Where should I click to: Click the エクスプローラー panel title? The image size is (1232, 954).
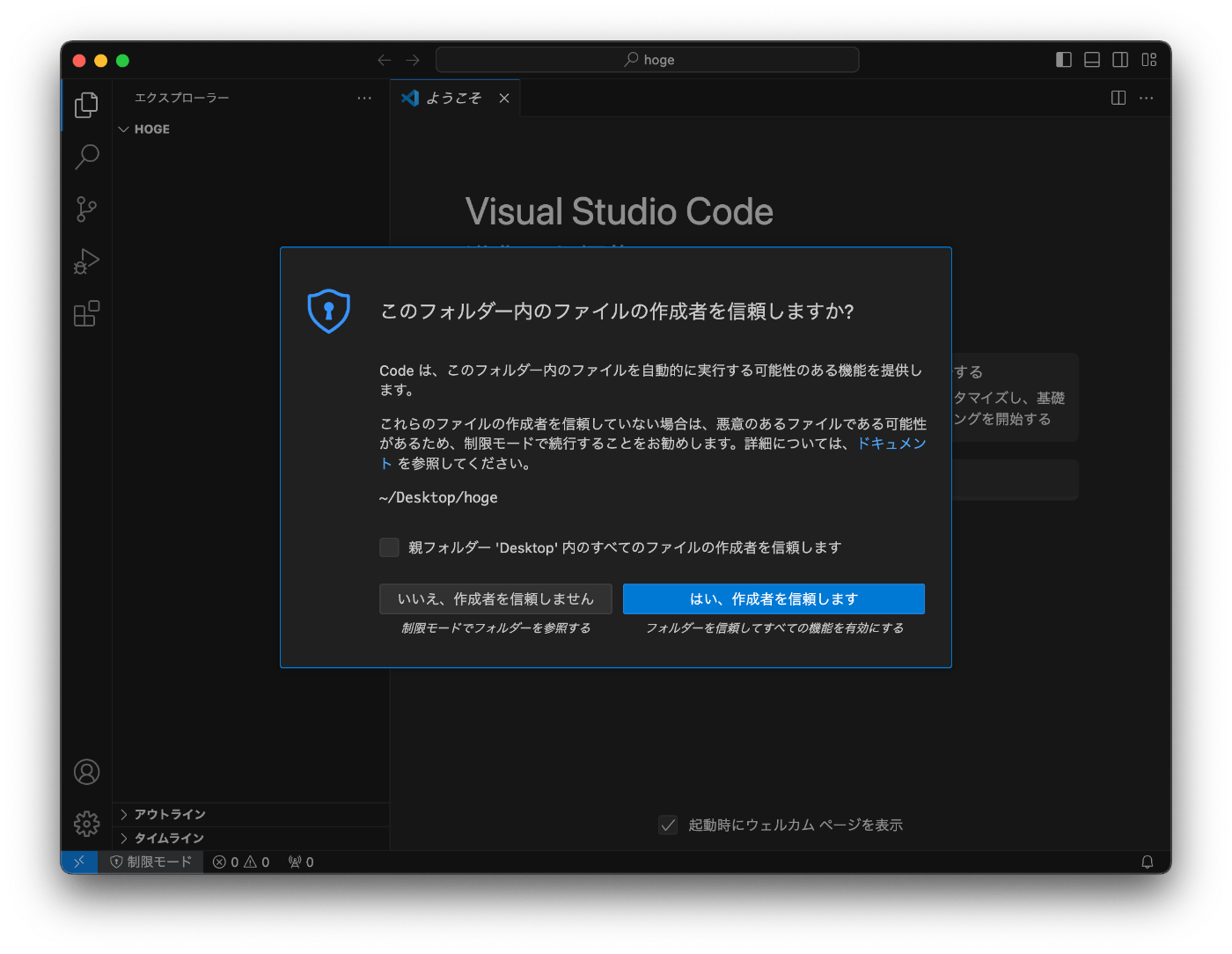182,98
